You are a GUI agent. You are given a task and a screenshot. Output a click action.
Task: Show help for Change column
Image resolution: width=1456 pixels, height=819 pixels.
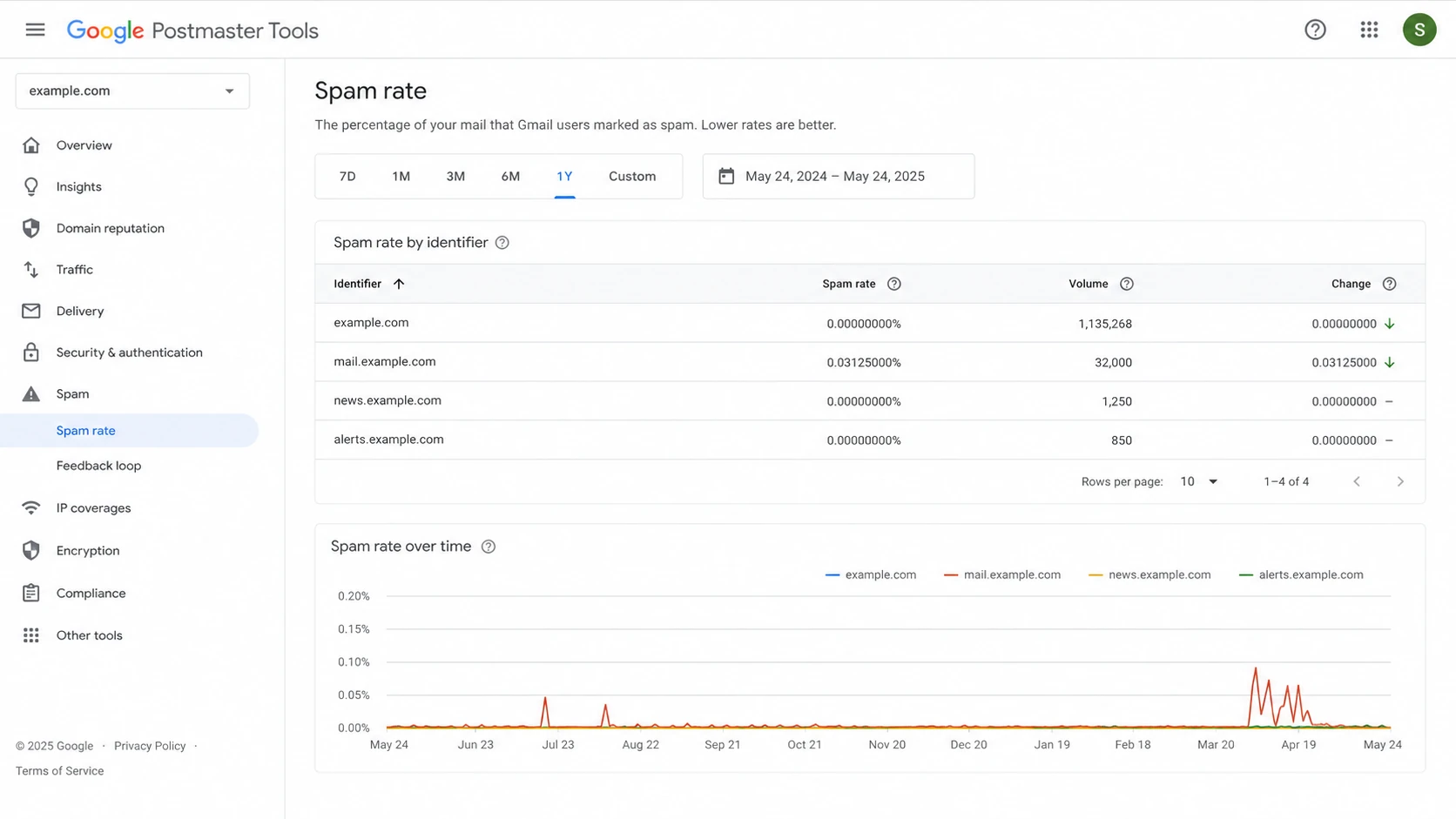[x=1390, y=284]
